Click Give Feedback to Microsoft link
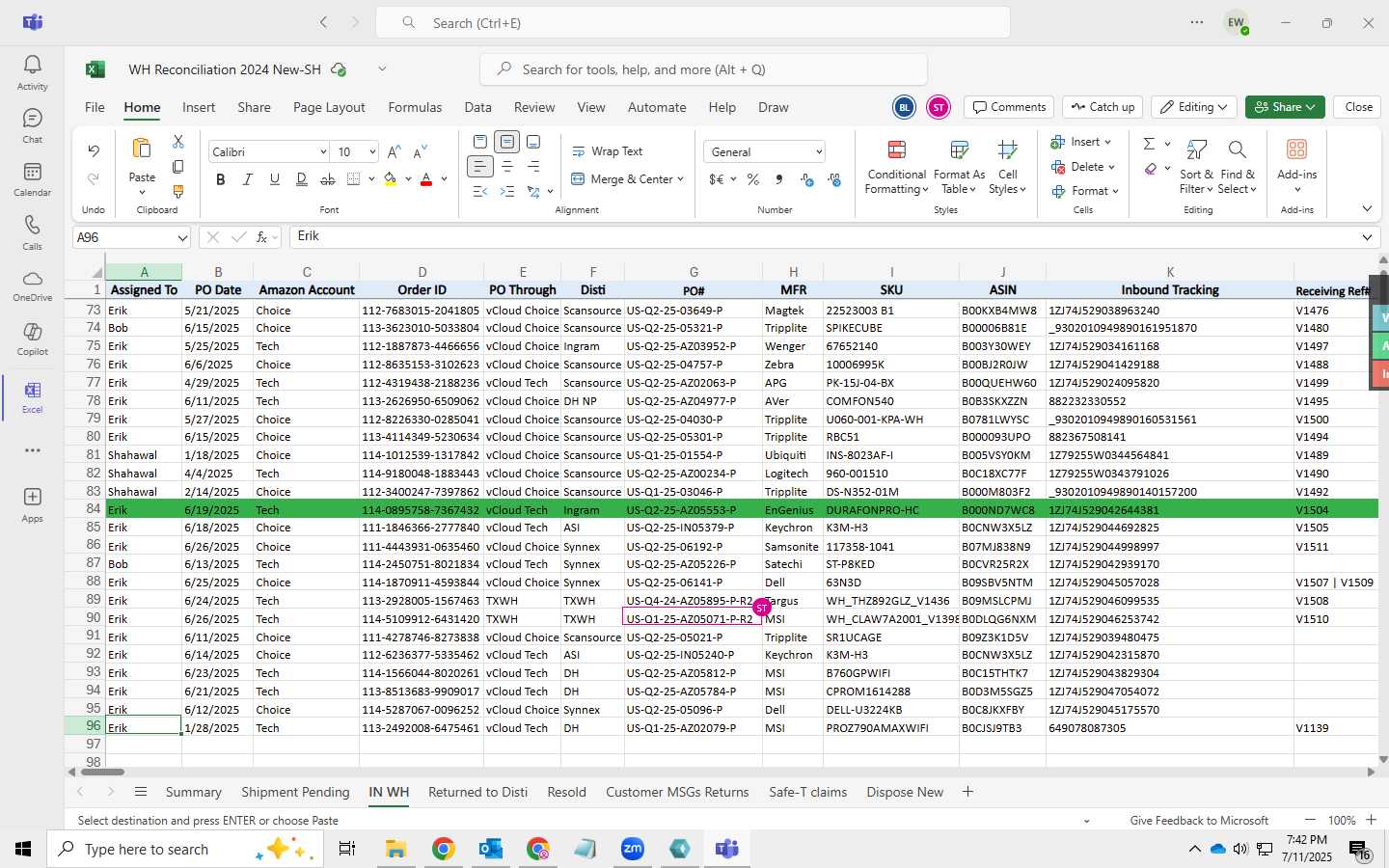 tap(1199, 821)
